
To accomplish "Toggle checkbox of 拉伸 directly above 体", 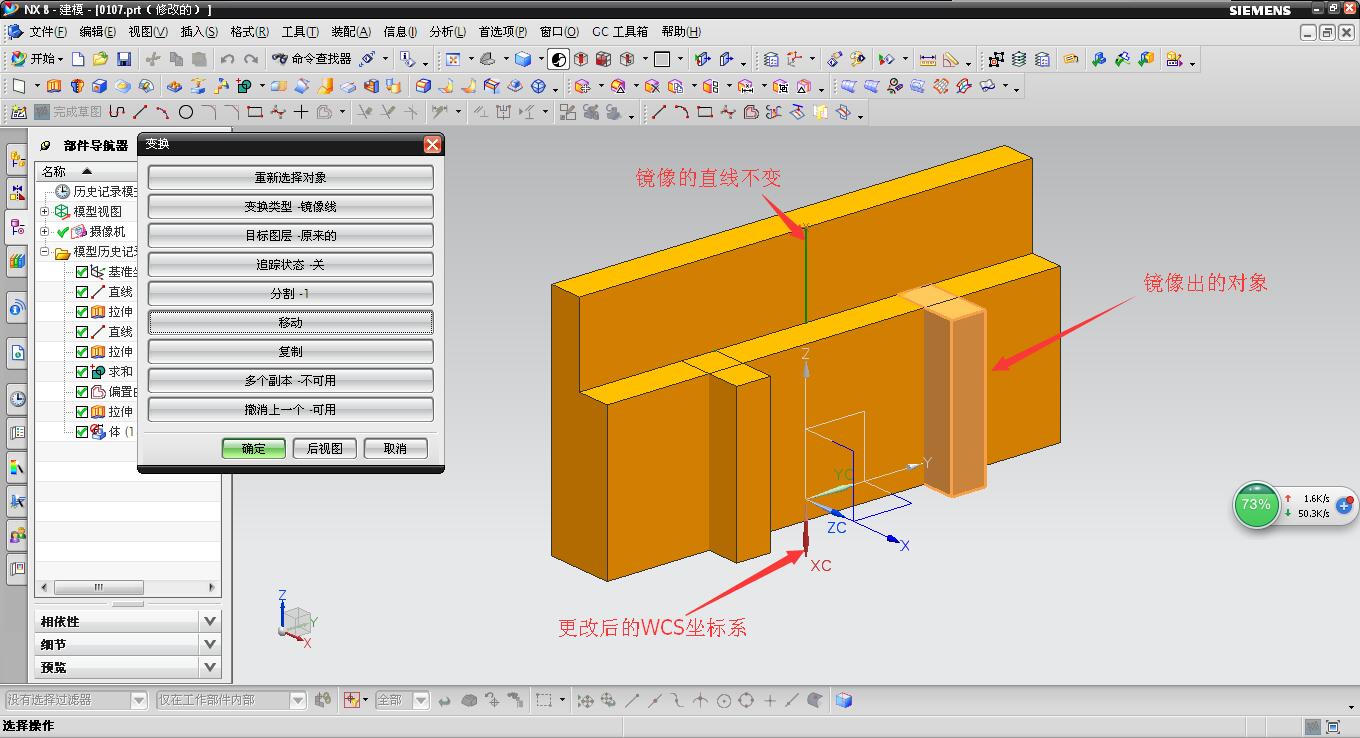I will pos(82,412).
